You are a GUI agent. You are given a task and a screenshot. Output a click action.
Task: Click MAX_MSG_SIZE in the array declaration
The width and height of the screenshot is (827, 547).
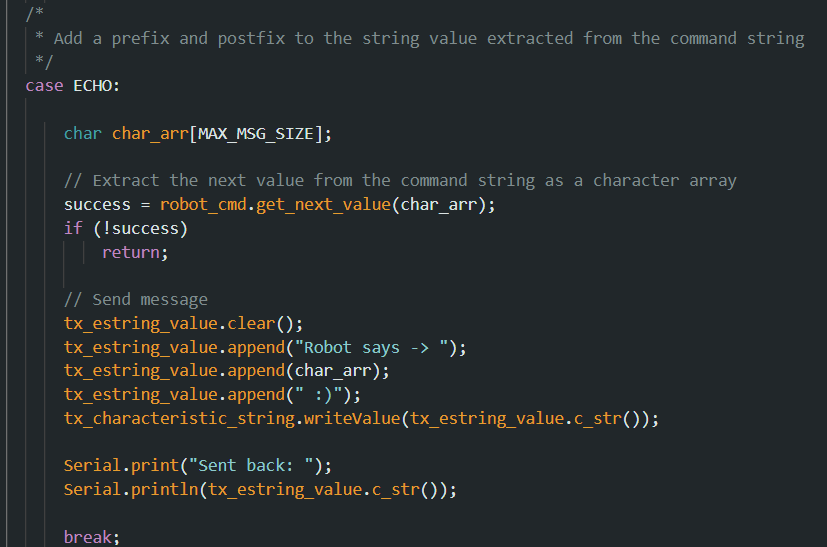coord(256,133)
